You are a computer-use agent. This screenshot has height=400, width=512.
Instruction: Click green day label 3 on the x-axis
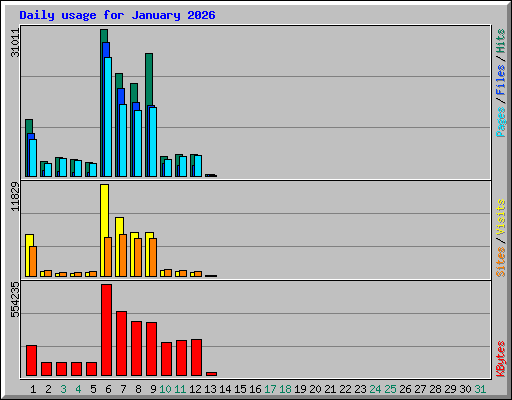pos(63,389)
